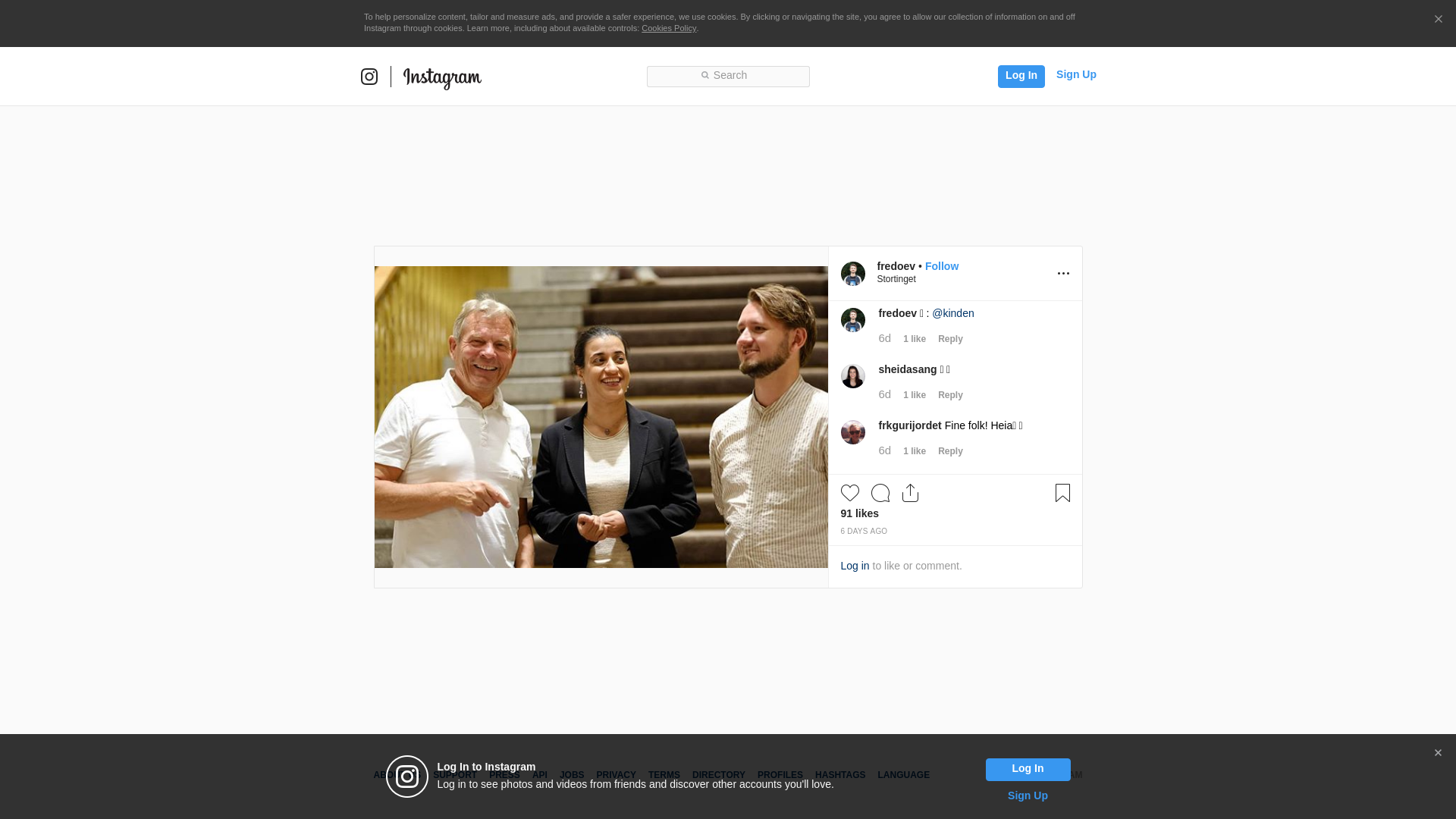The height and width of the screenshot is (819, 1456).
Task: Open the LANGUAGE footer selector
Action: click(903, 775)
